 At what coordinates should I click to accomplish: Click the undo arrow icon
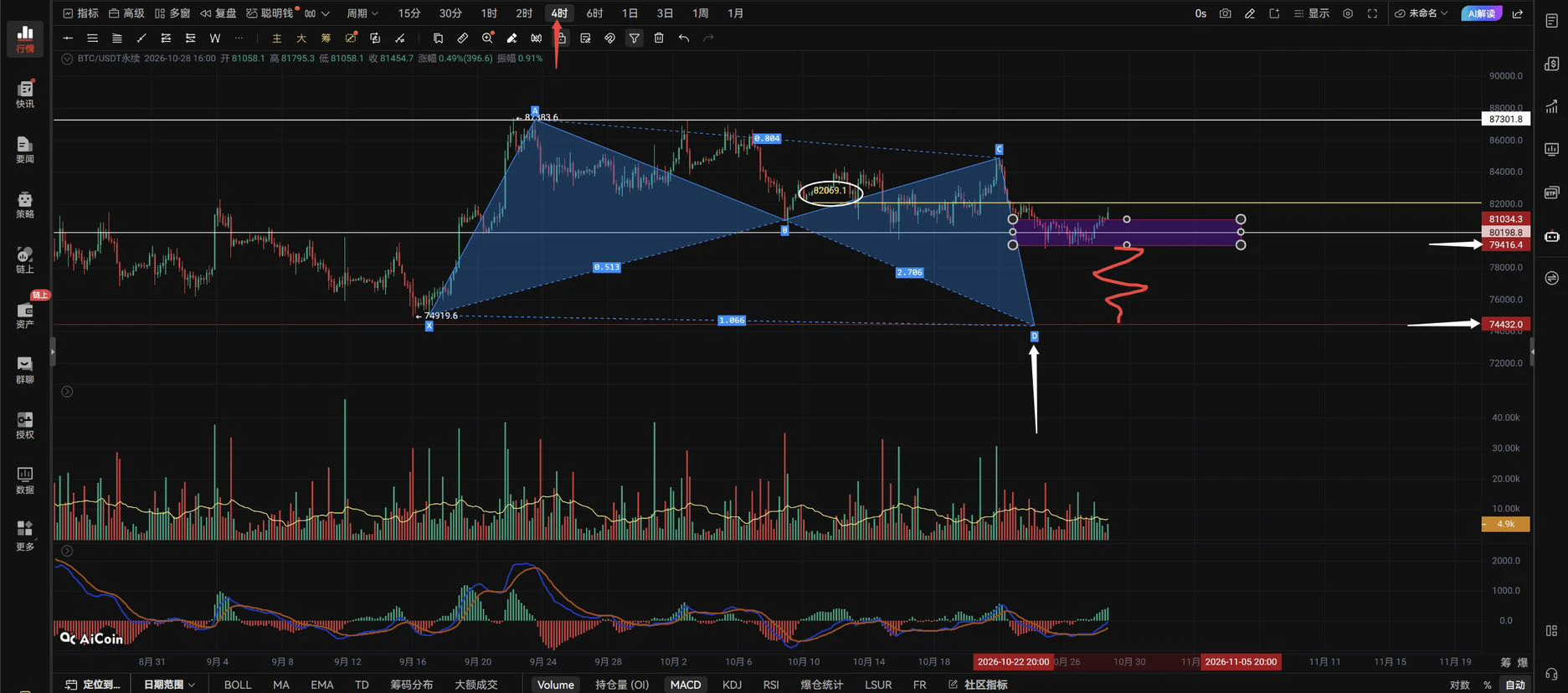coord(684,38)
